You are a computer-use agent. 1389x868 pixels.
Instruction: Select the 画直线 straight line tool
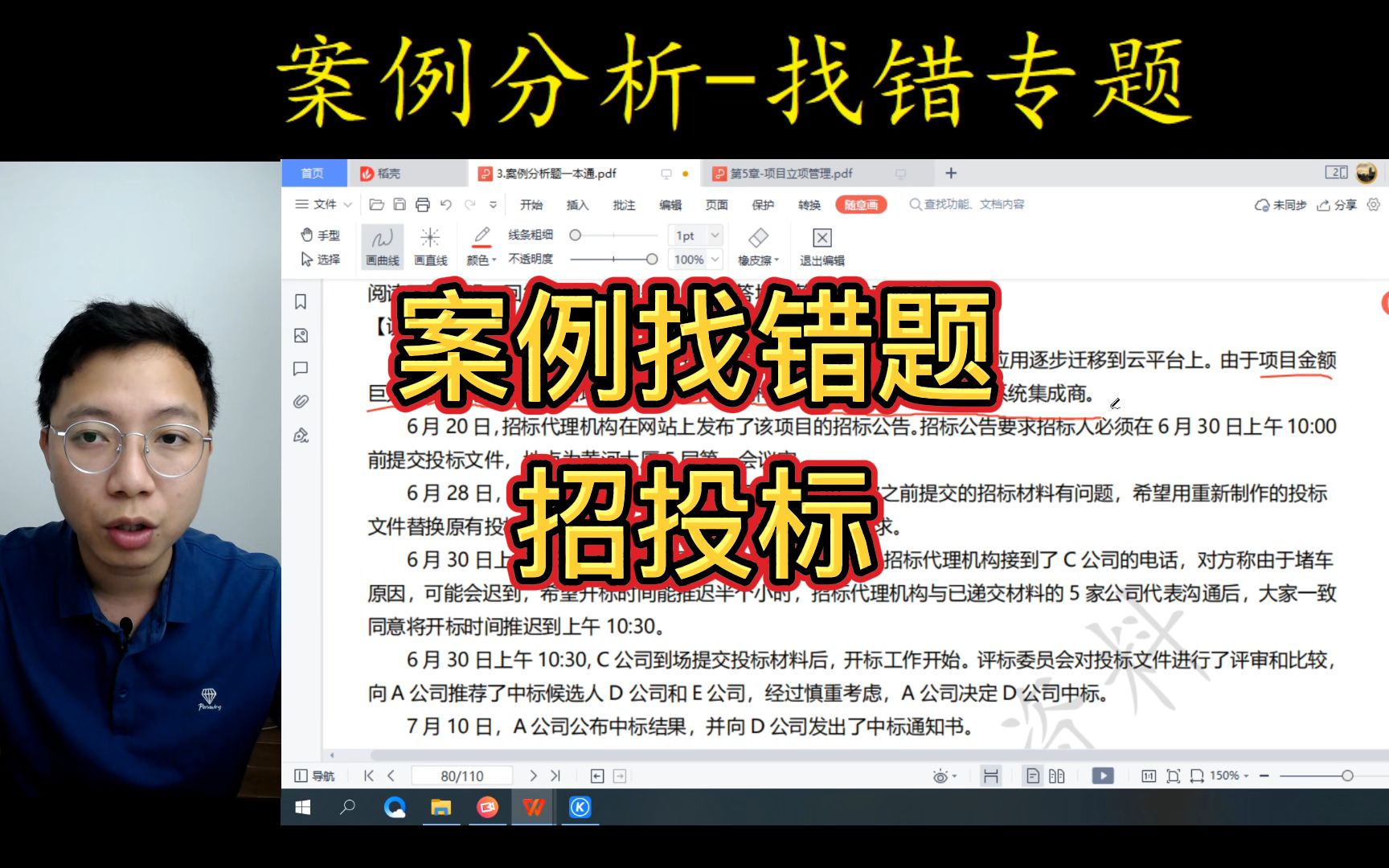(x=430, y=245)
